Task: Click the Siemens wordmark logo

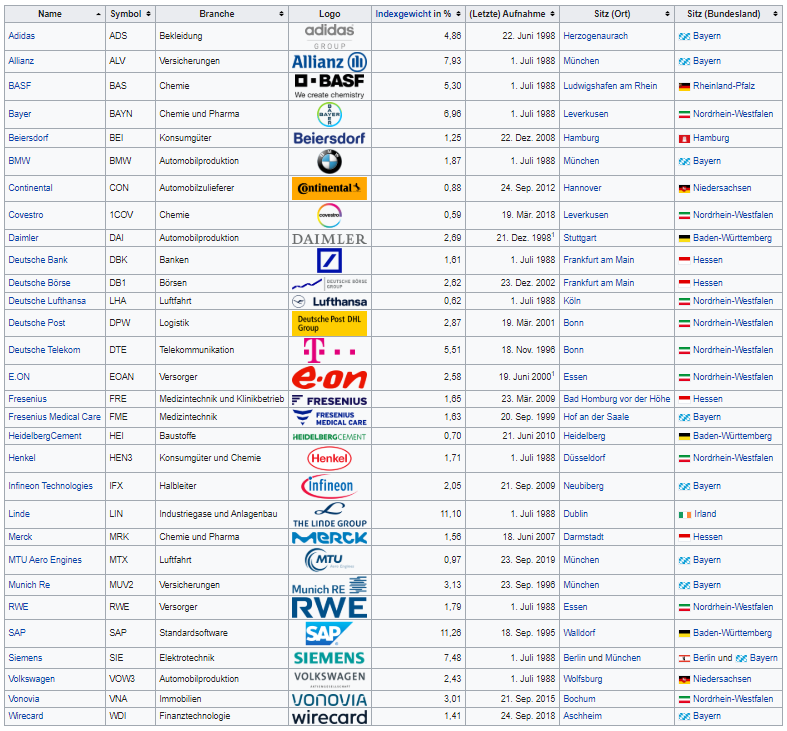Action: [x=329, y=658]
